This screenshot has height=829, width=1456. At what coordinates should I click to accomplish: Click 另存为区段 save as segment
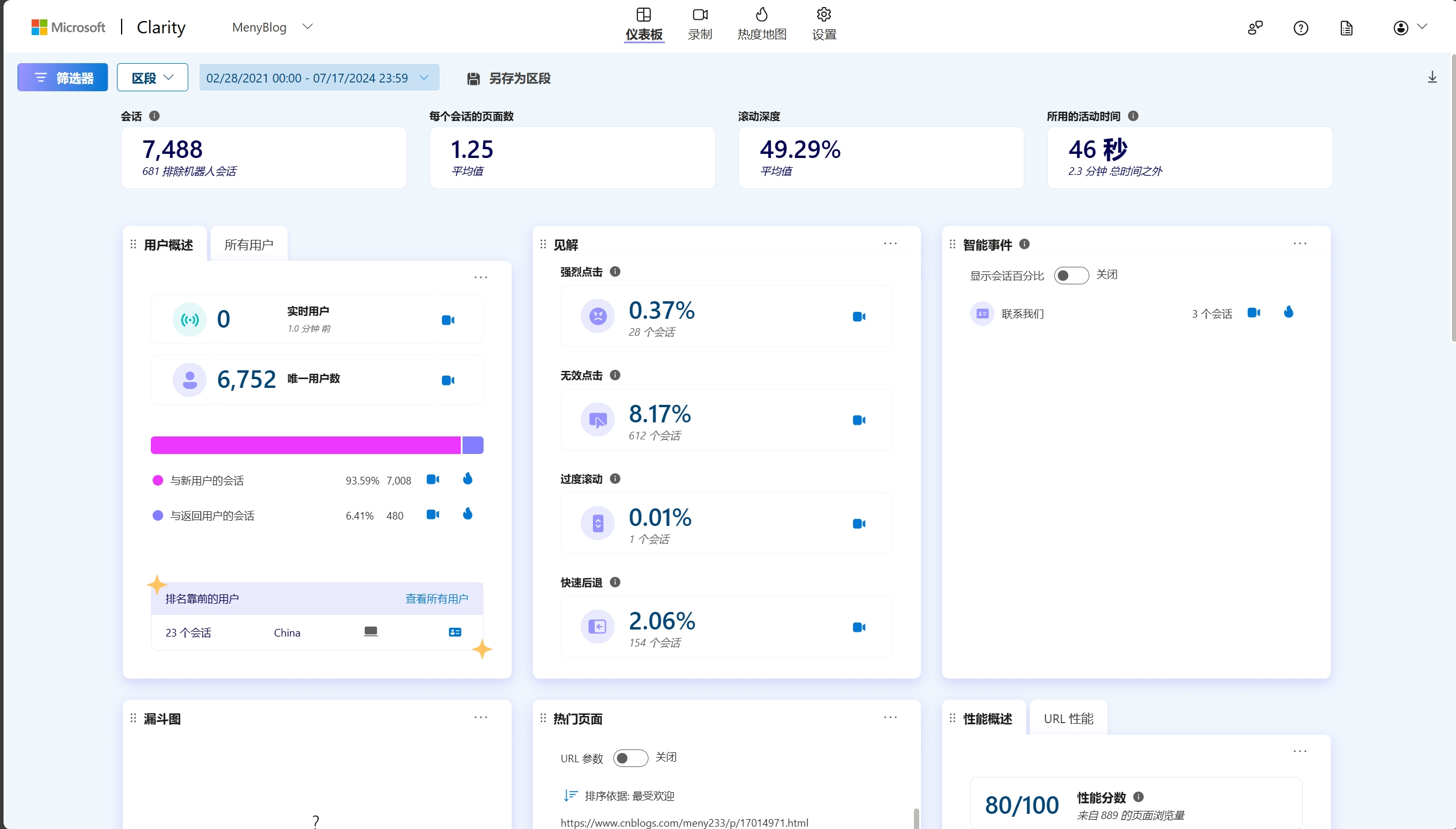[x=509, y=78]
